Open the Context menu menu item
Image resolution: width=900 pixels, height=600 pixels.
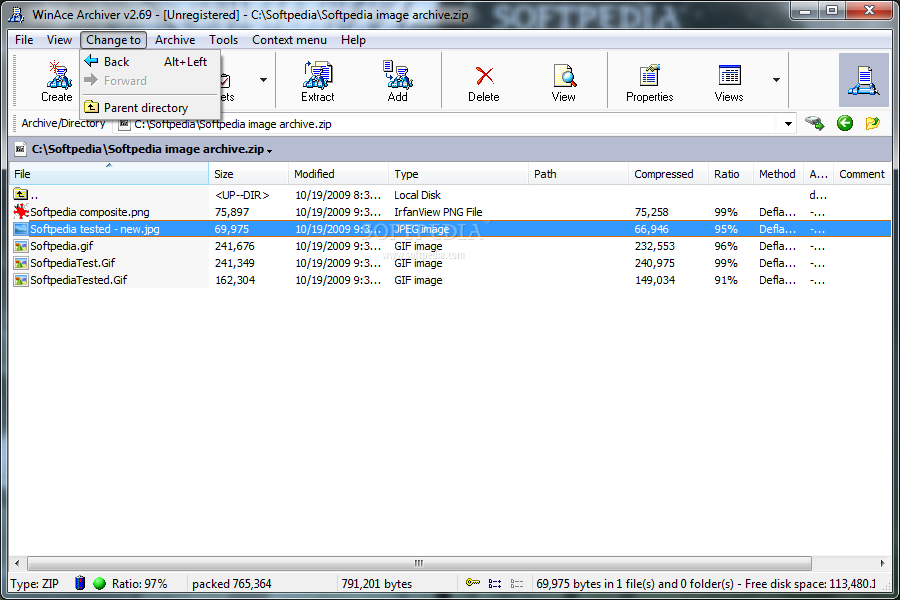point(289,40)
